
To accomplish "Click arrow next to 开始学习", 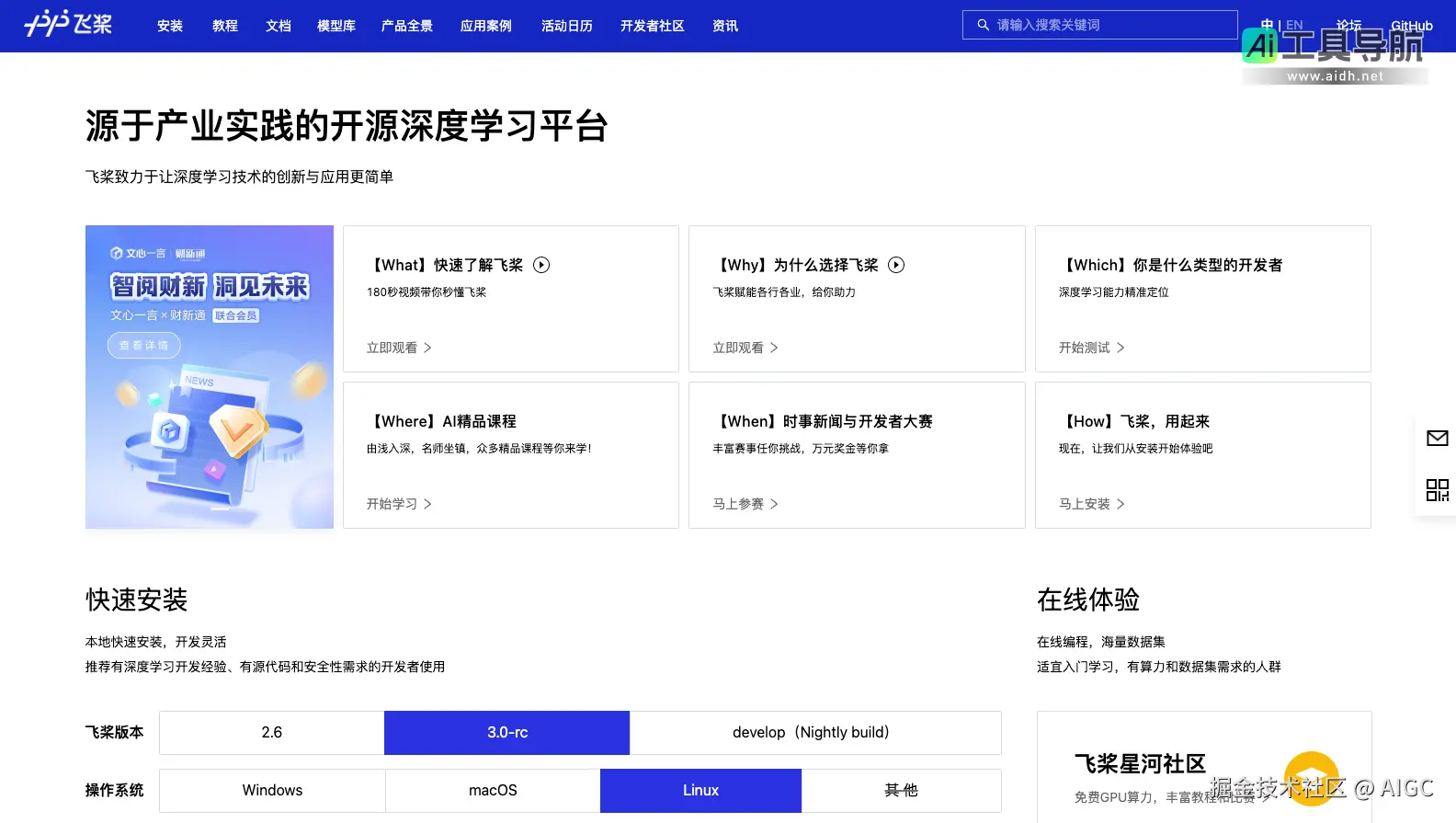I will [x=427, y=504].
